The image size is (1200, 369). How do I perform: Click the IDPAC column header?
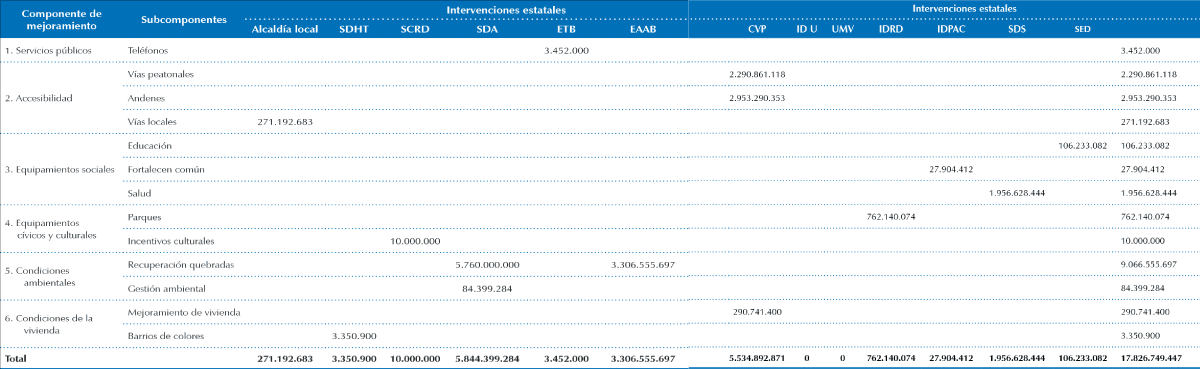pos(952,29)
